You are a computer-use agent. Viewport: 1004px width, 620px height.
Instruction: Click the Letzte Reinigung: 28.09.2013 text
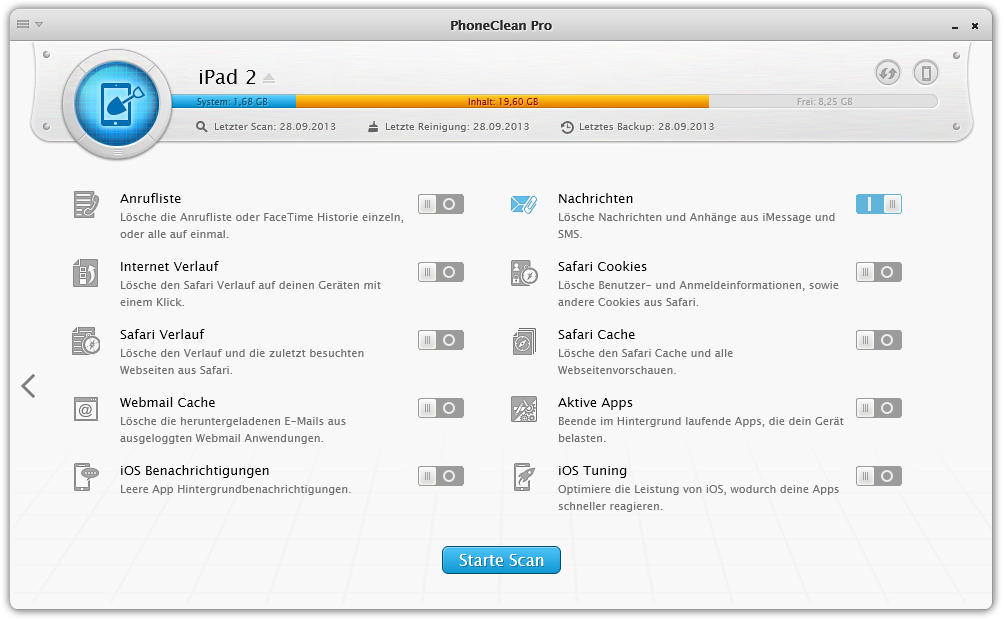(457, 127)
